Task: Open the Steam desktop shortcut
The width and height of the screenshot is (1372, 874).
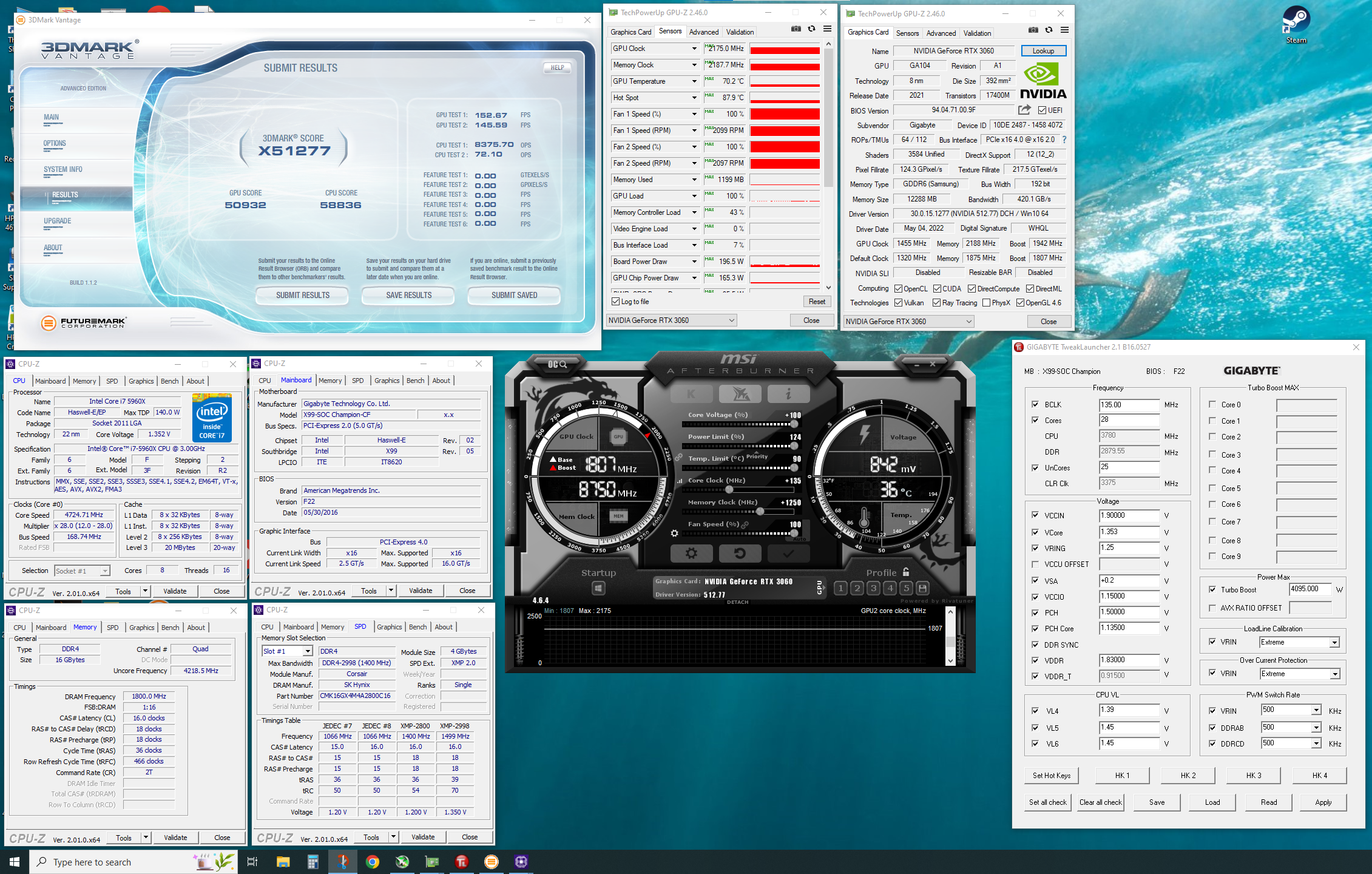Action: [x=1296, y=24]
